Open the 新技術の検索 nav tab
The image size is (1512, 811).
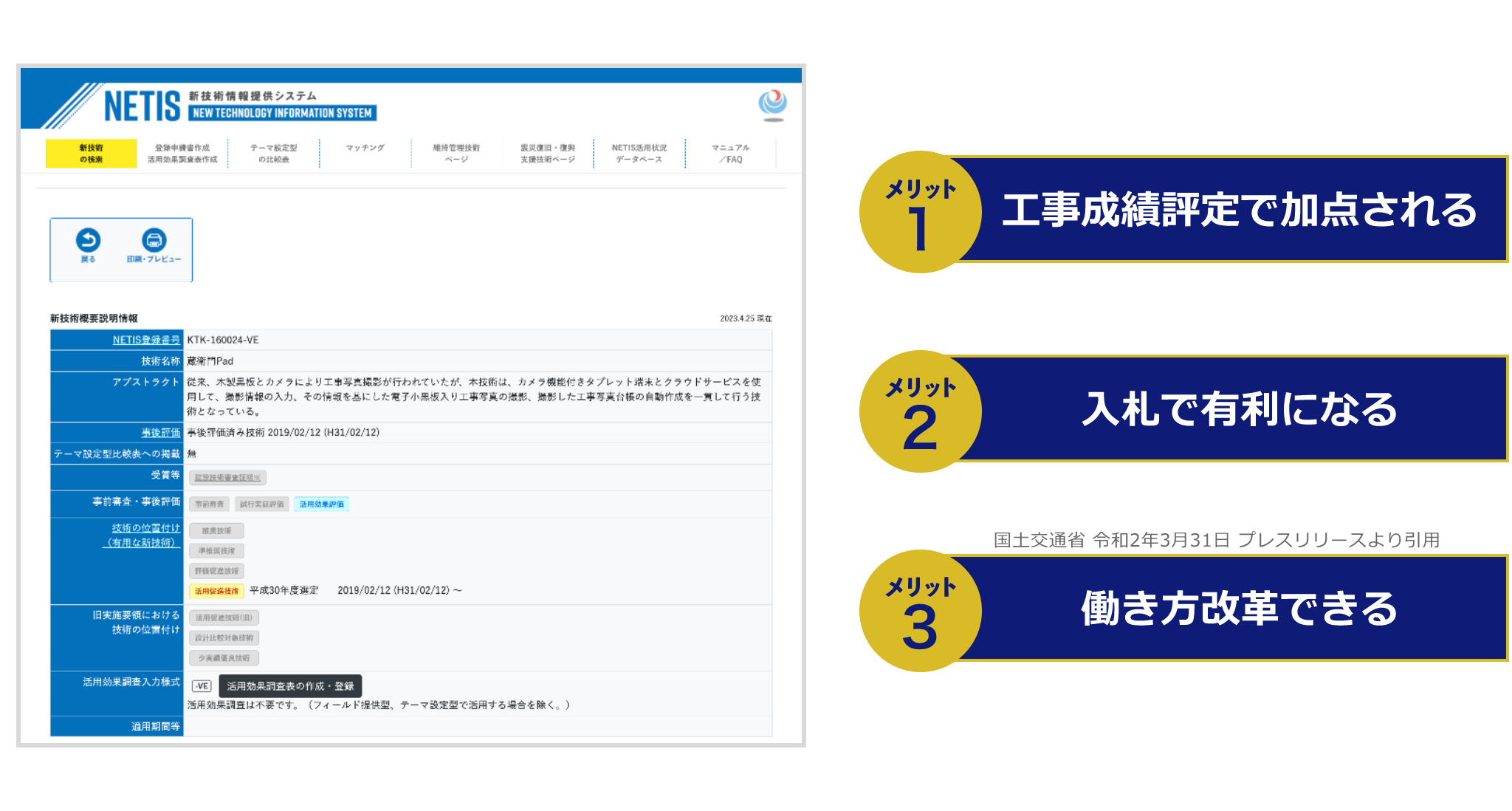point(91,154)
